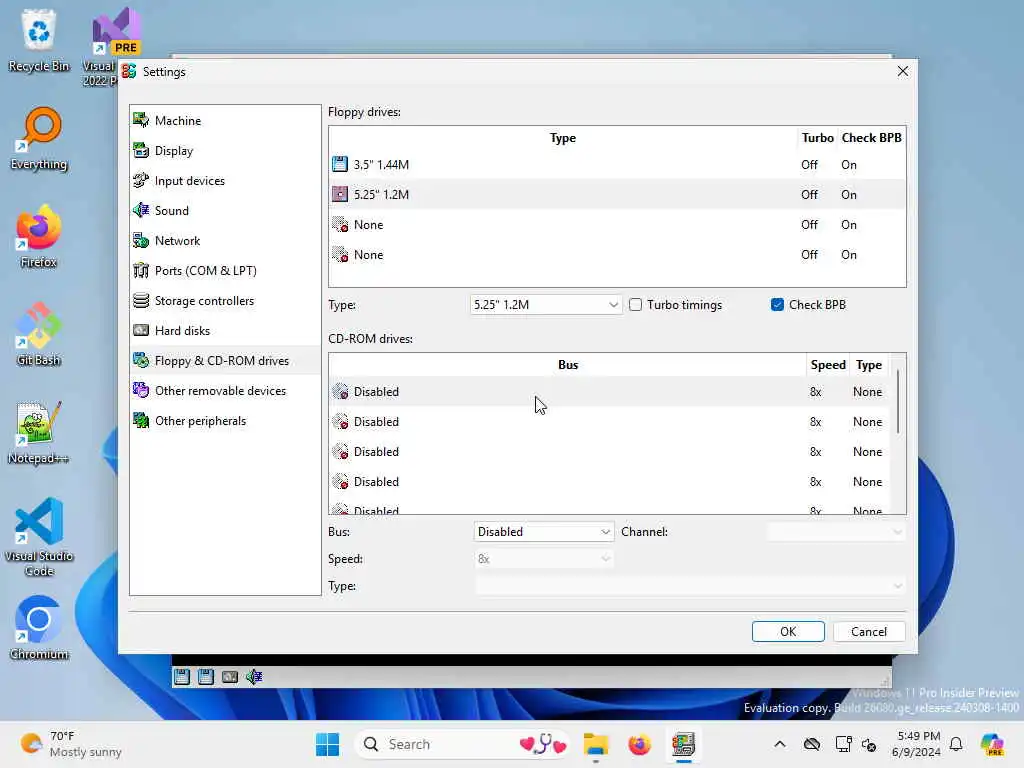Cancel the Settings dialog
The width and height of the screenshot is (1024, 768).
[869, 632]
